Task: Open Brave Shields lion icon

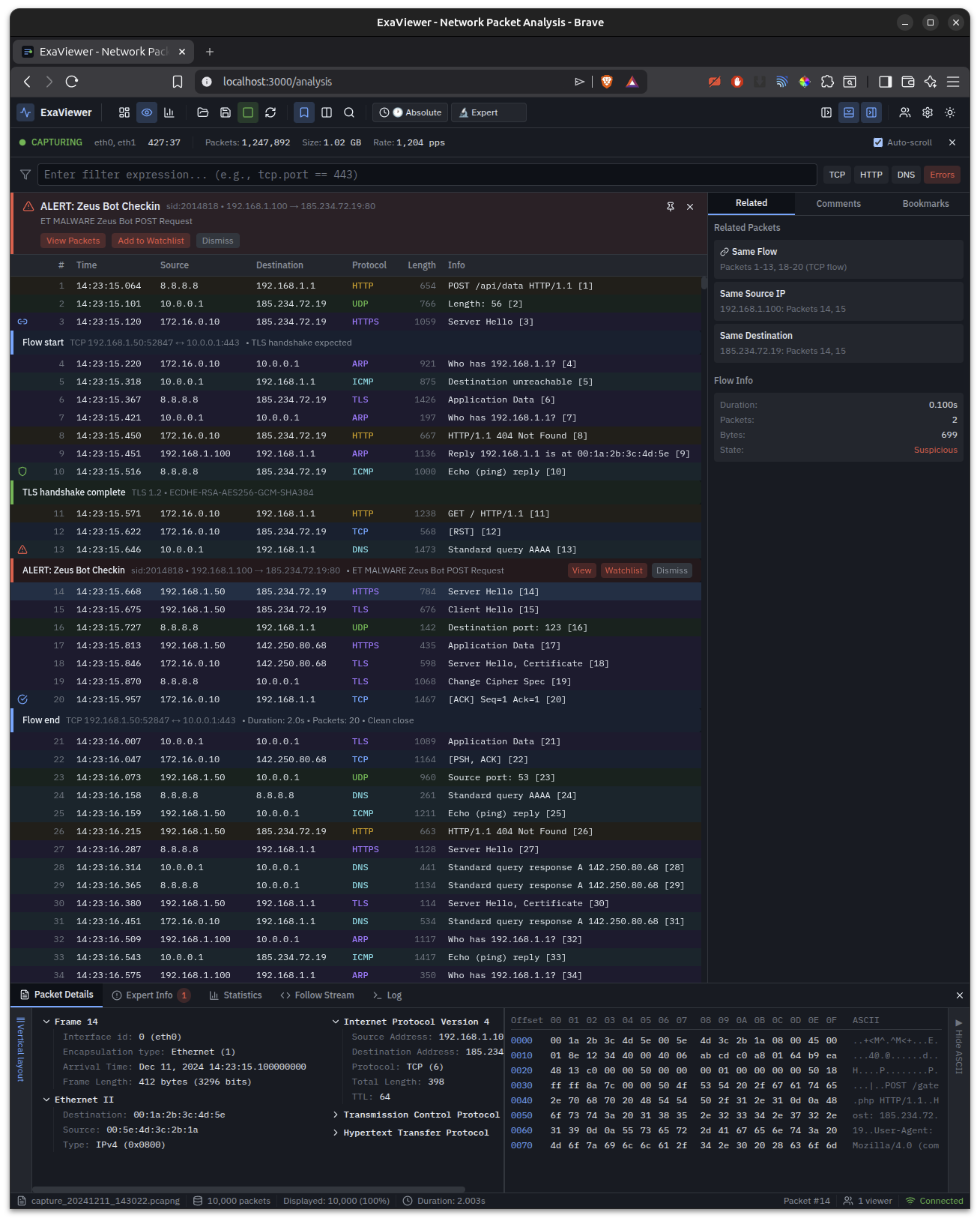Action: (x=607, y=82)
